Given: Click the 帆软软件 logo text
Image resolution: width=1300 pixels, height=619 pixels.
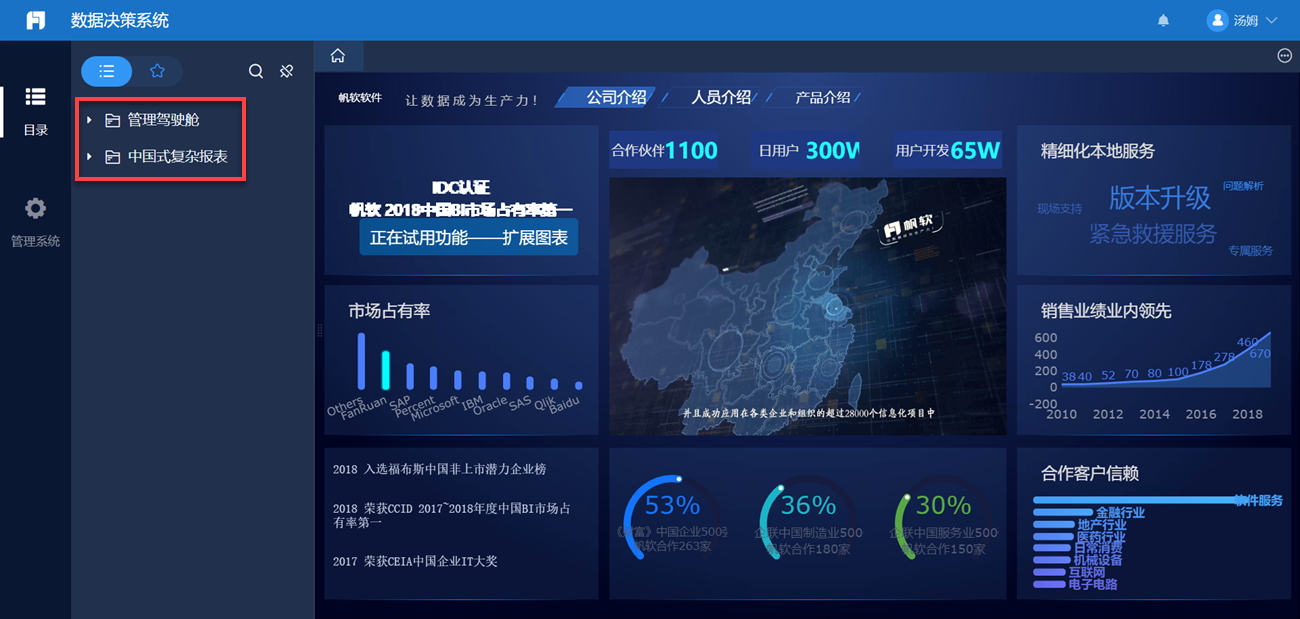Looking at the screenshot, I should [x=360, y=98].
